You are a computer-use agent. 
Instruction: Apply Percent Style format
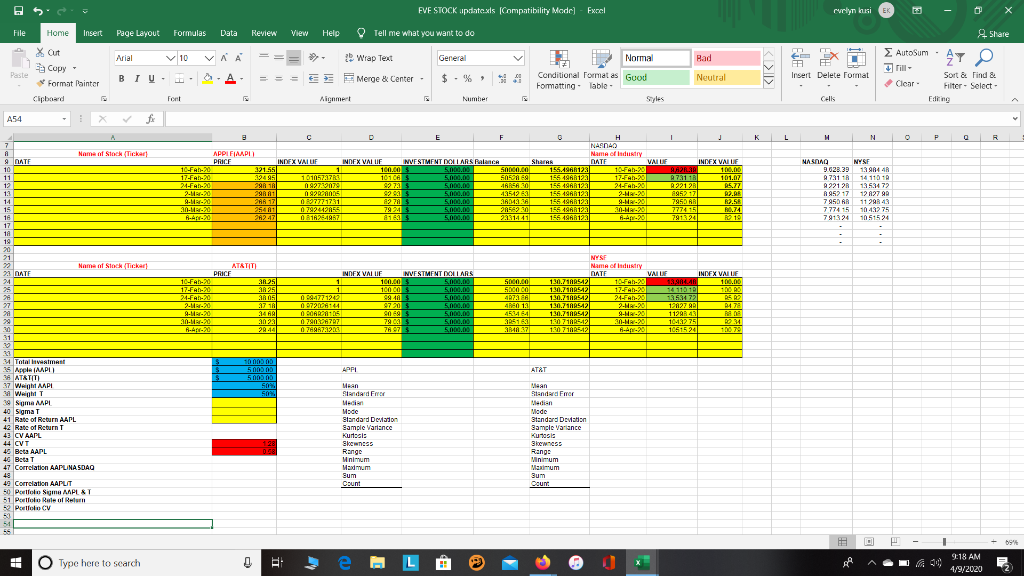click(x=468, y=79)
